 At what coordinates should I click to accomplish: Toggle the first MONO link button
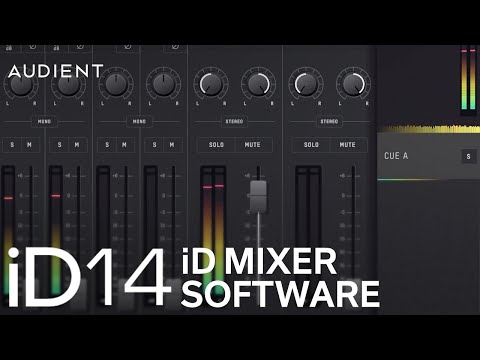(44, 121)
